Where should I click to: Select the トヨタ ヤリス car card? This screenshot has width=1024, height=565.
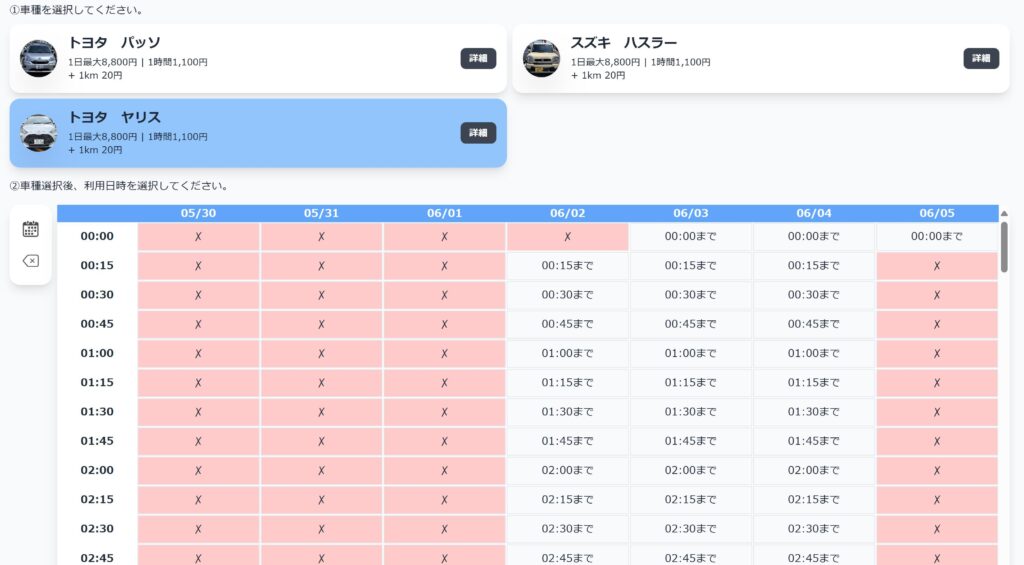click(x=258, y=133)
